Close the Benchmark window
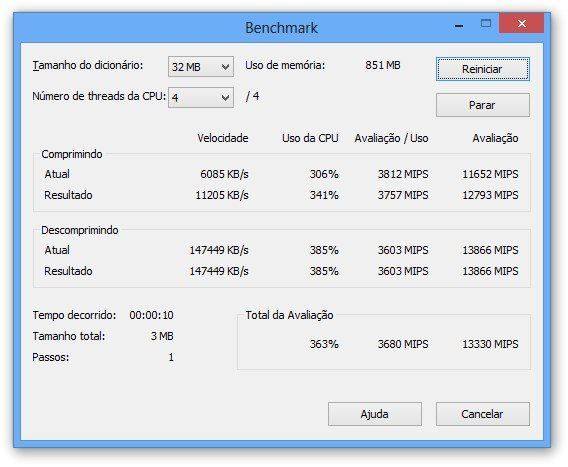The width and height of the screenshot is (568, 467). 522,24
